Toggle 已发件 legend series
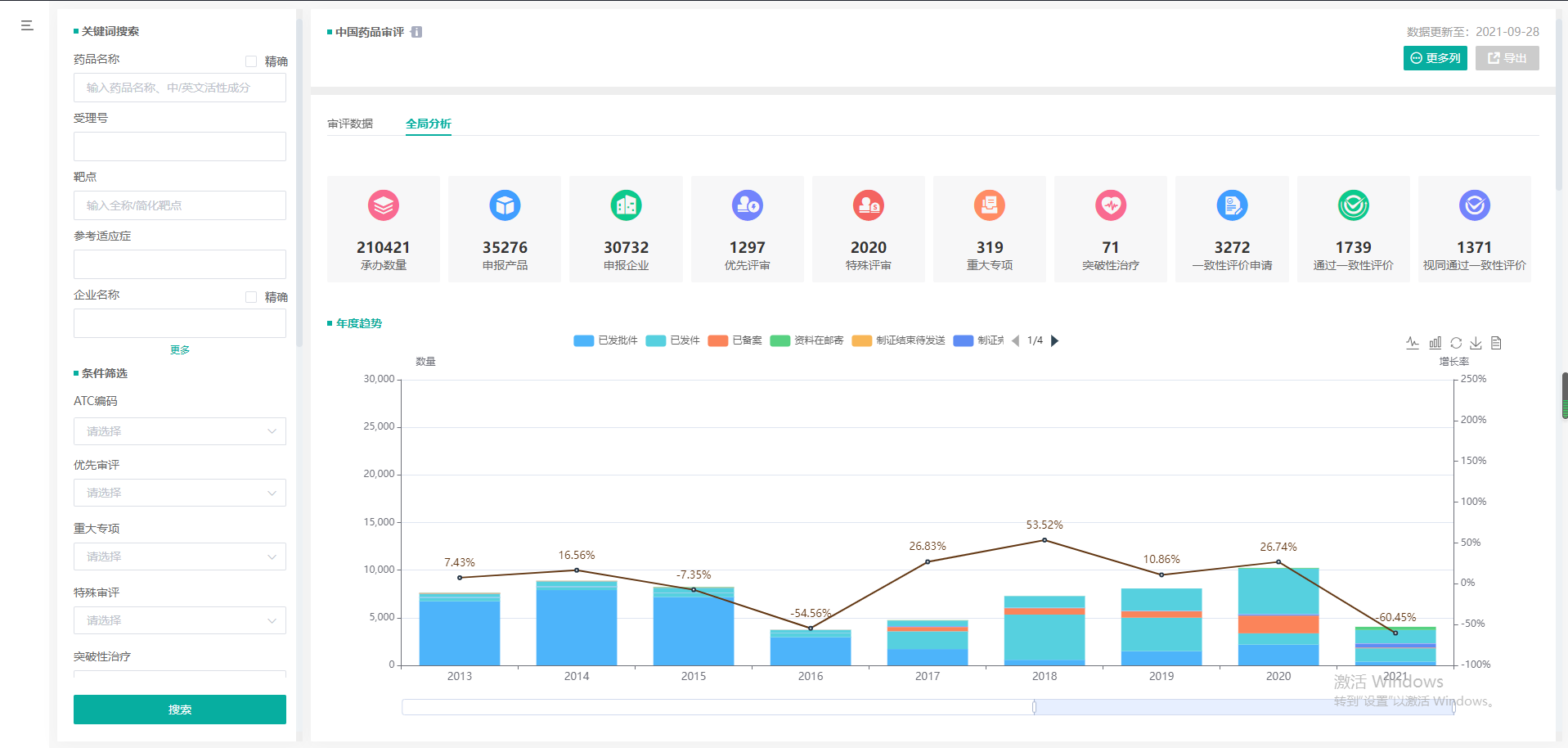1568x748 pixels. click(x=672, y=340)
